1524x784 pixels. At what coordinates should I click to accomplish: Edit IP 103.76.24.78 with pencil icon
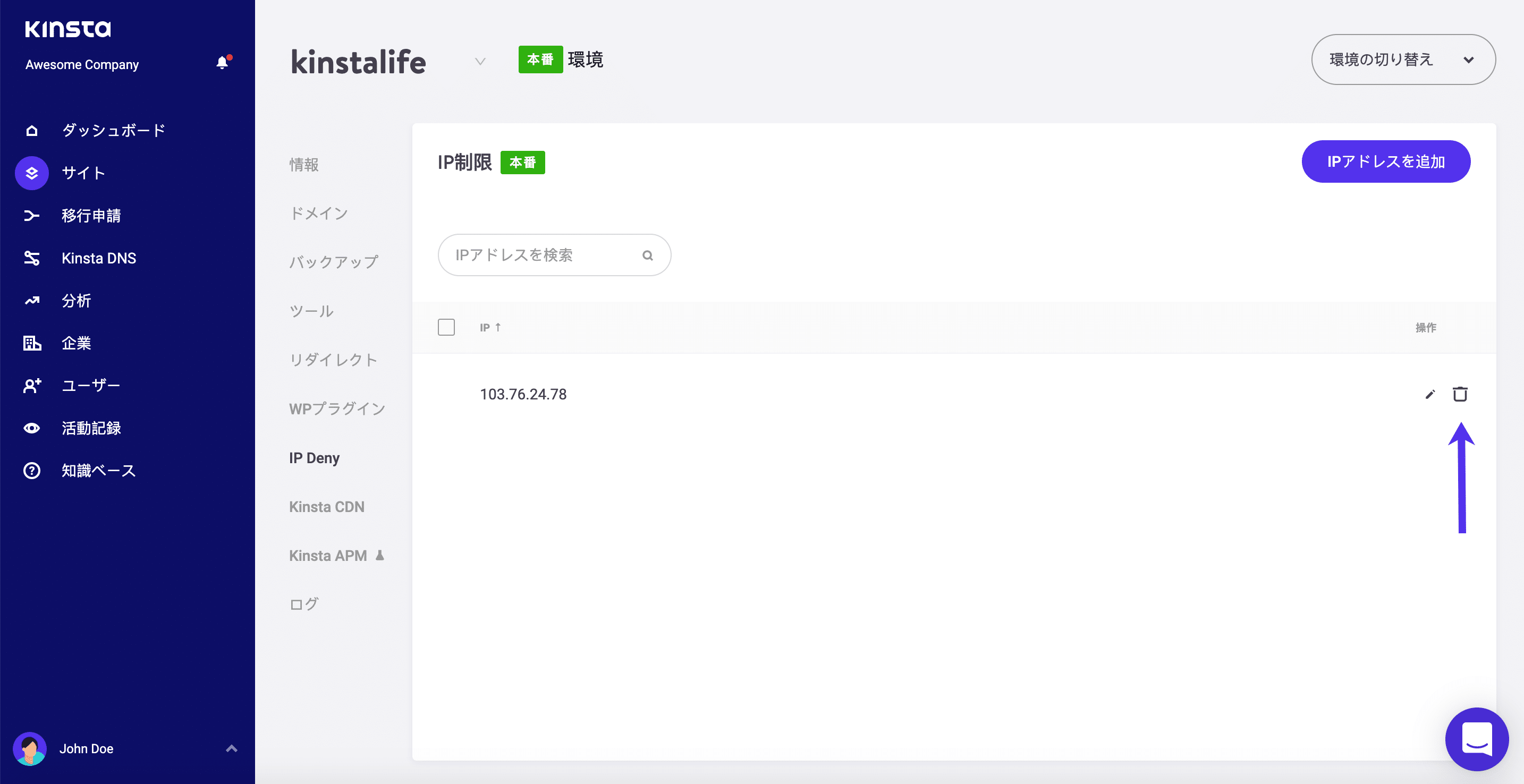point(1430,394)
